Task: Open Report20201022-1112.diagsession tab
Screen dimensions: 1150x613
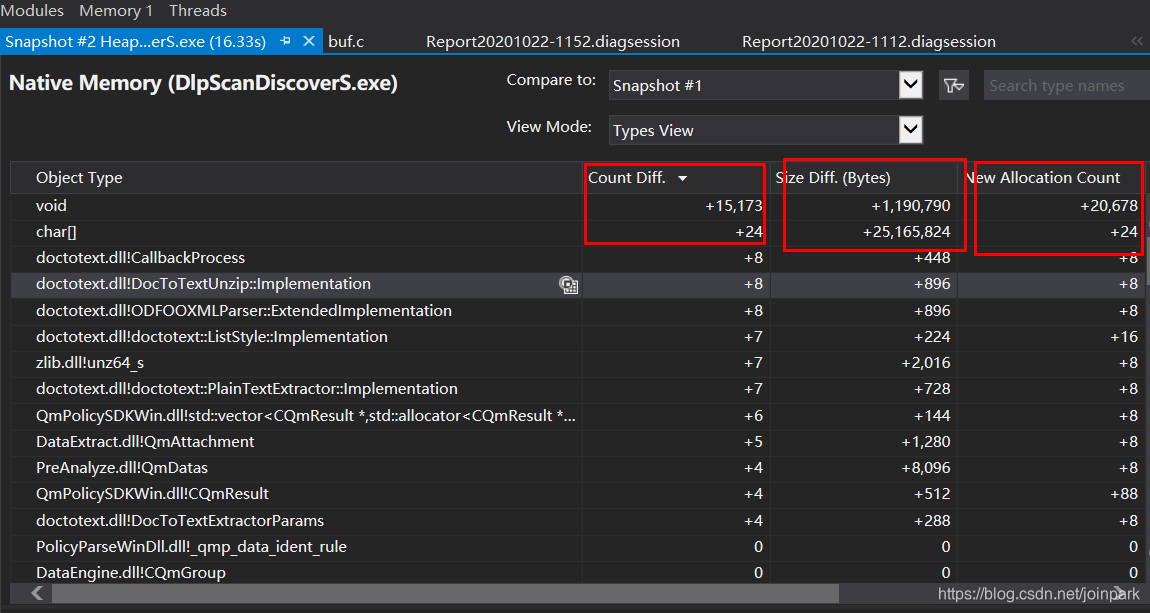Action: 869,41
